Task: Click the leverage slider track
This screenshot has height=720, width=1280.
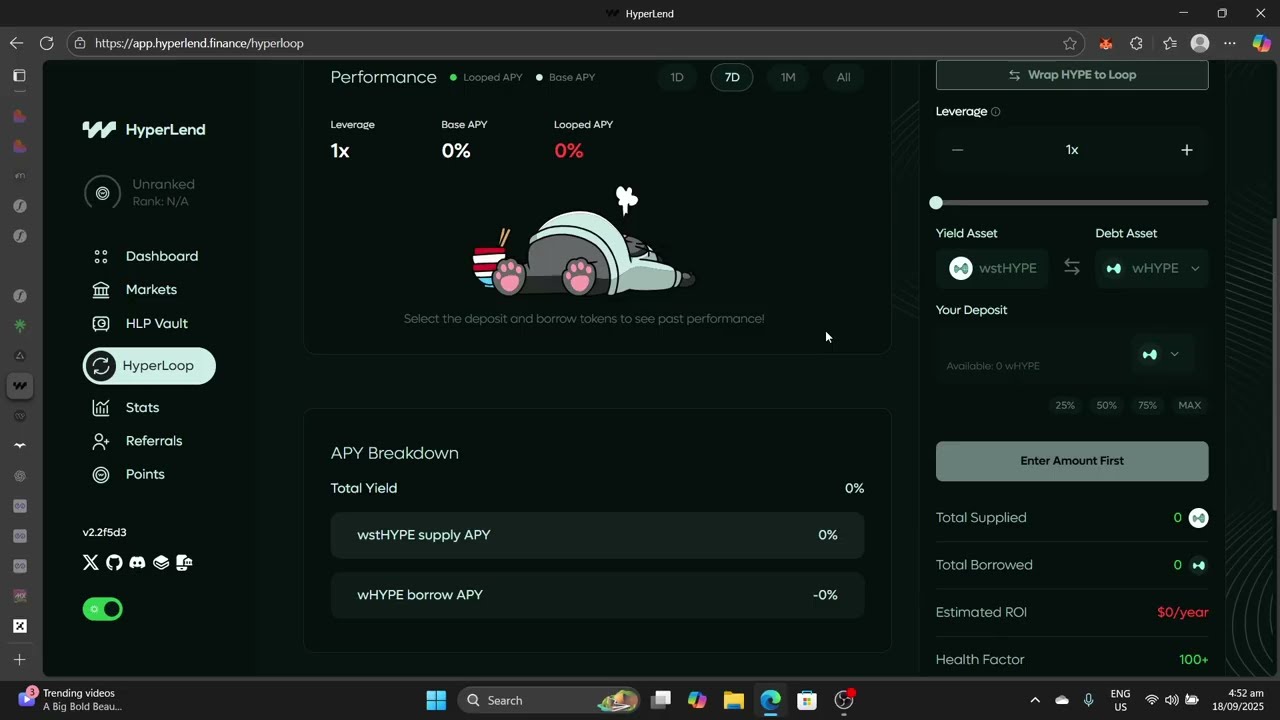Action: click(1072, 203)
